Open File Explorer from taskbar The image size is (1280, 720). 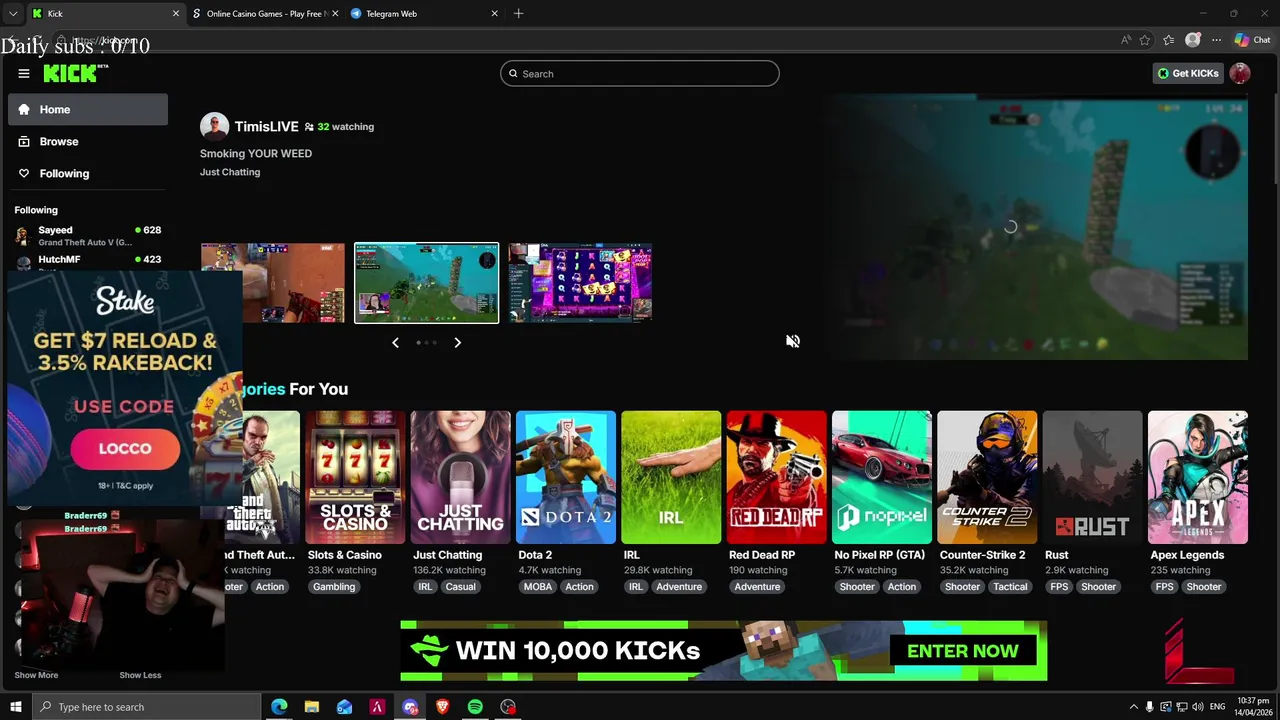[312, 707]
